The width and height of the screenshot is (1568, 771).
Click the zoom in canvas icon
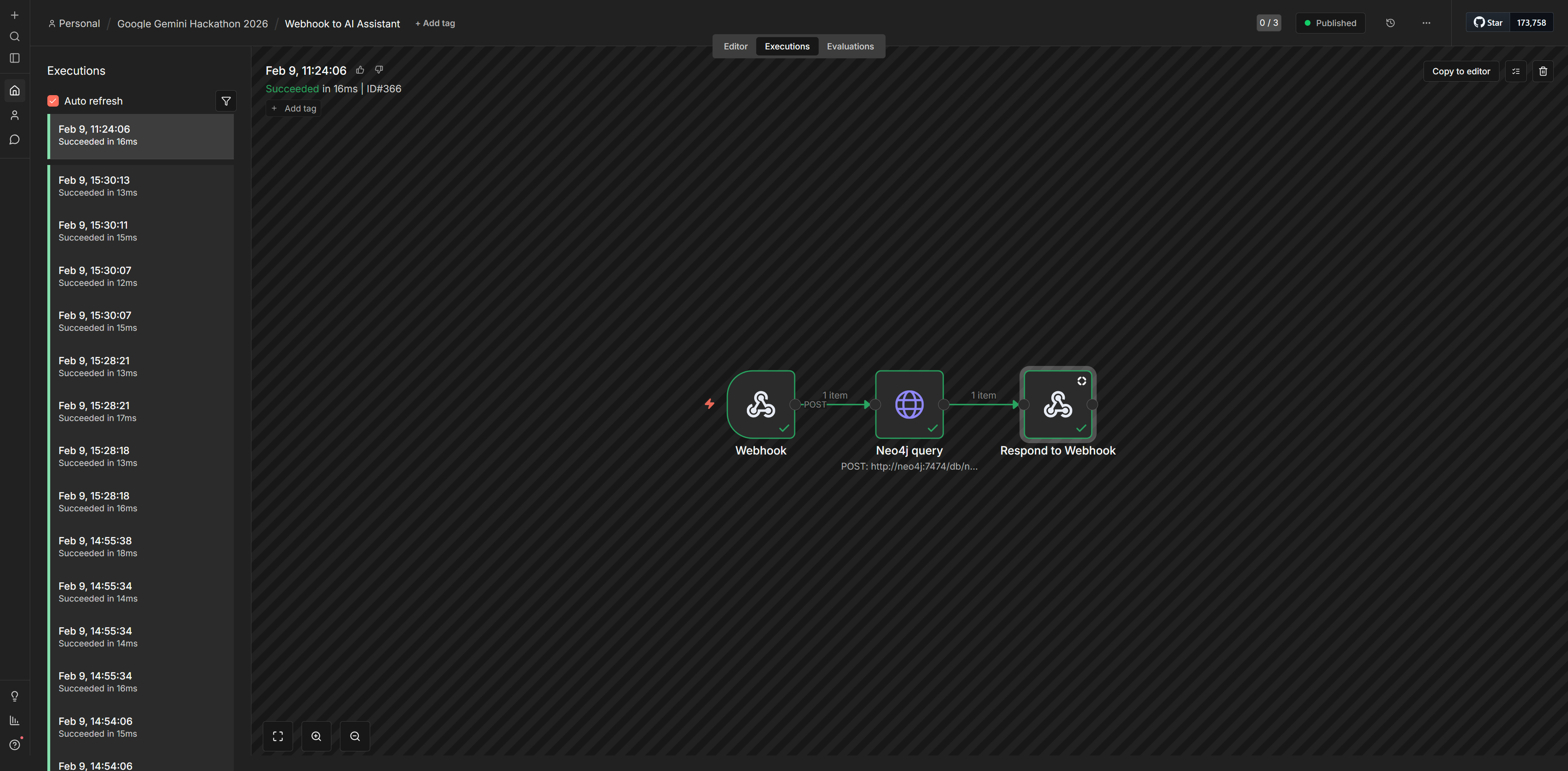[x=317, y=736]
